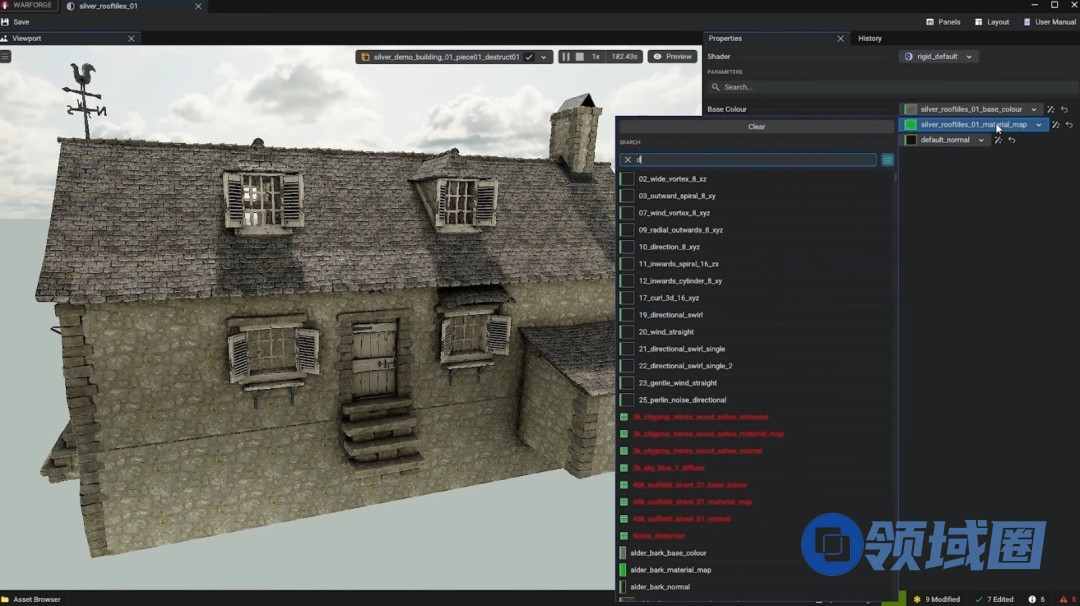This screenshot has height=606, width=1080.
Task: Open the viewport hamburger menu
Action: (x=5, y=57)
